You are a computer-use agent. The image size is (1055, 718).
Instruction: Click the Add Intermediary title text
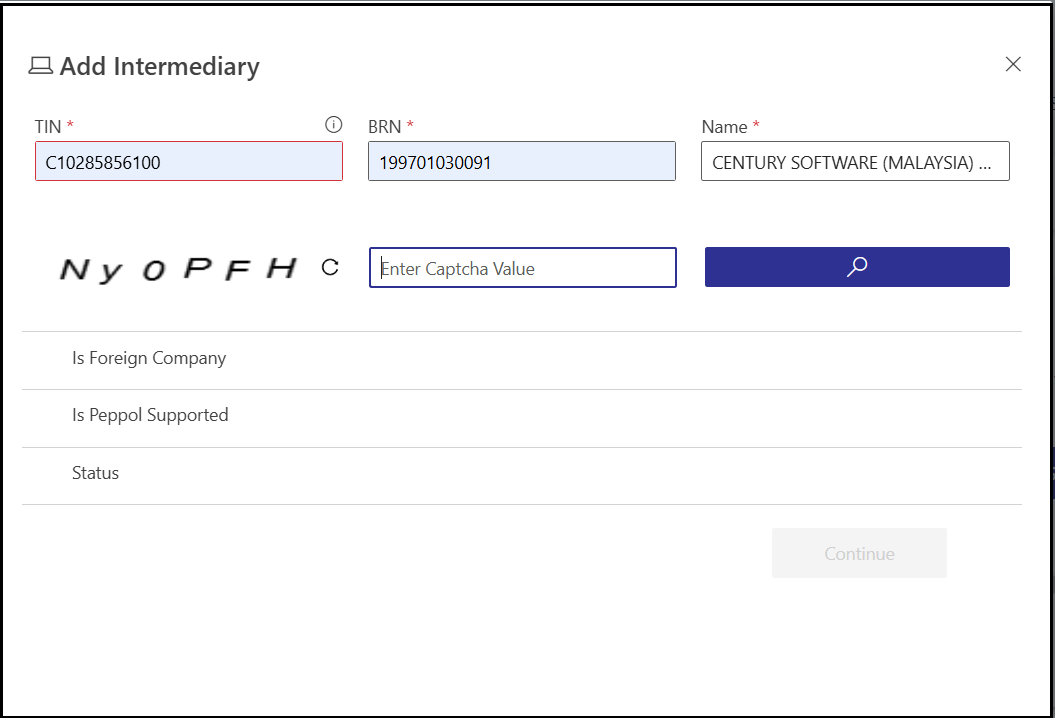[159, 66]
